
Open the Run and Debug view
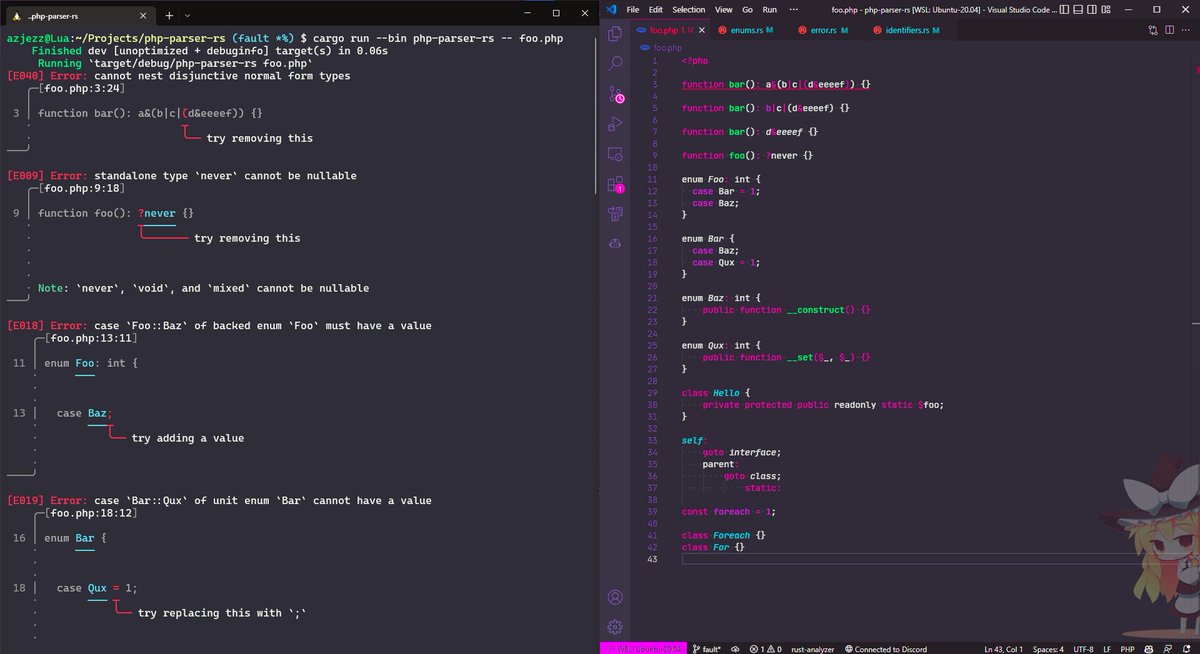(616, 124)
